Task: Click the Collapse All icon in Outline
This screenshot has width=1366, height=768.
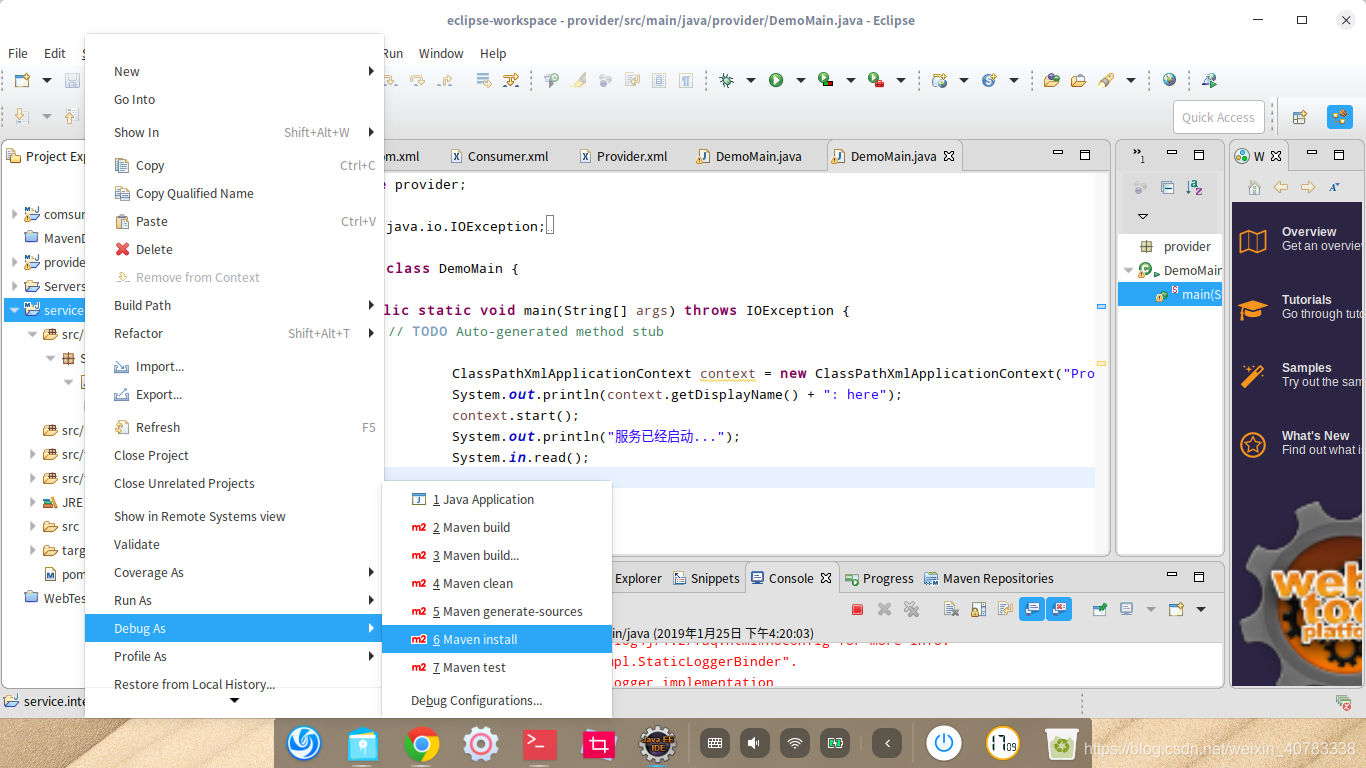Action: (1167, 187)
